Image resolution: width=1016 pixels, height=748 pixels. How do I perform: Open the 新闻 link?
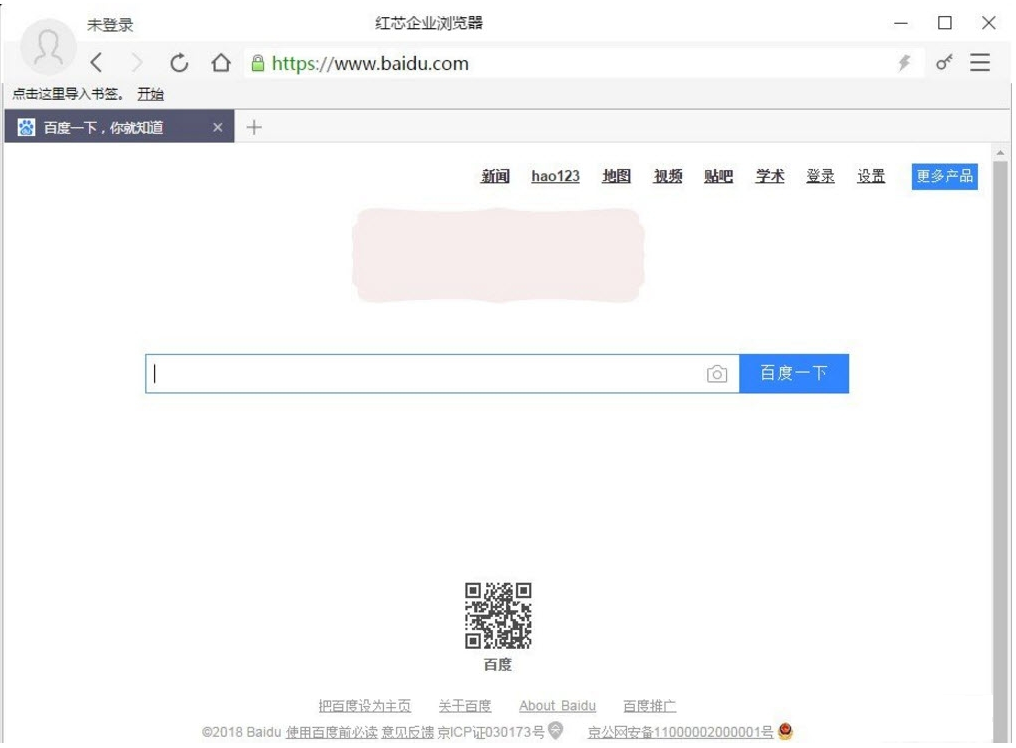click(x=496, y=176)
